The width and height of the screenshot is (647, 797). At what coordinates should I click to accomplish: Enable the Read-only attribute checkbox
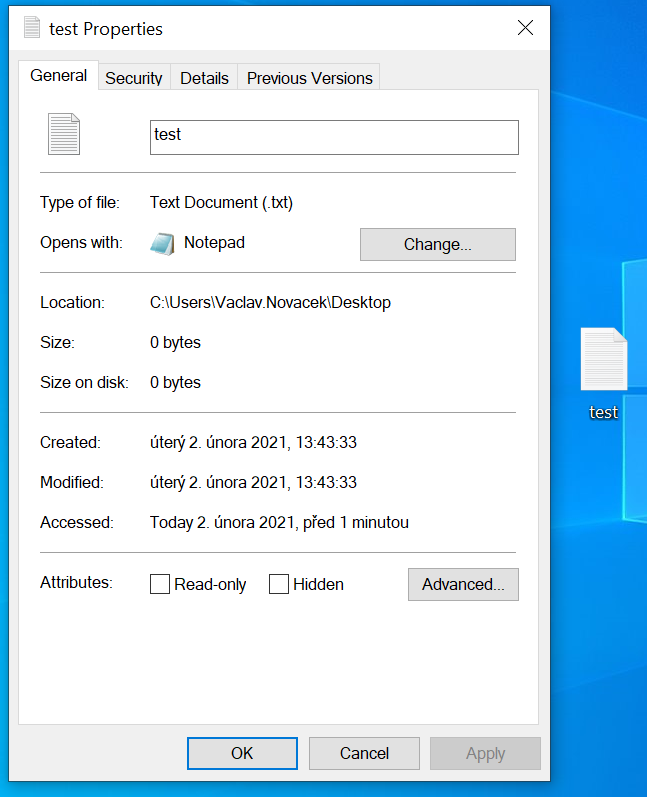tap(160, 584)
